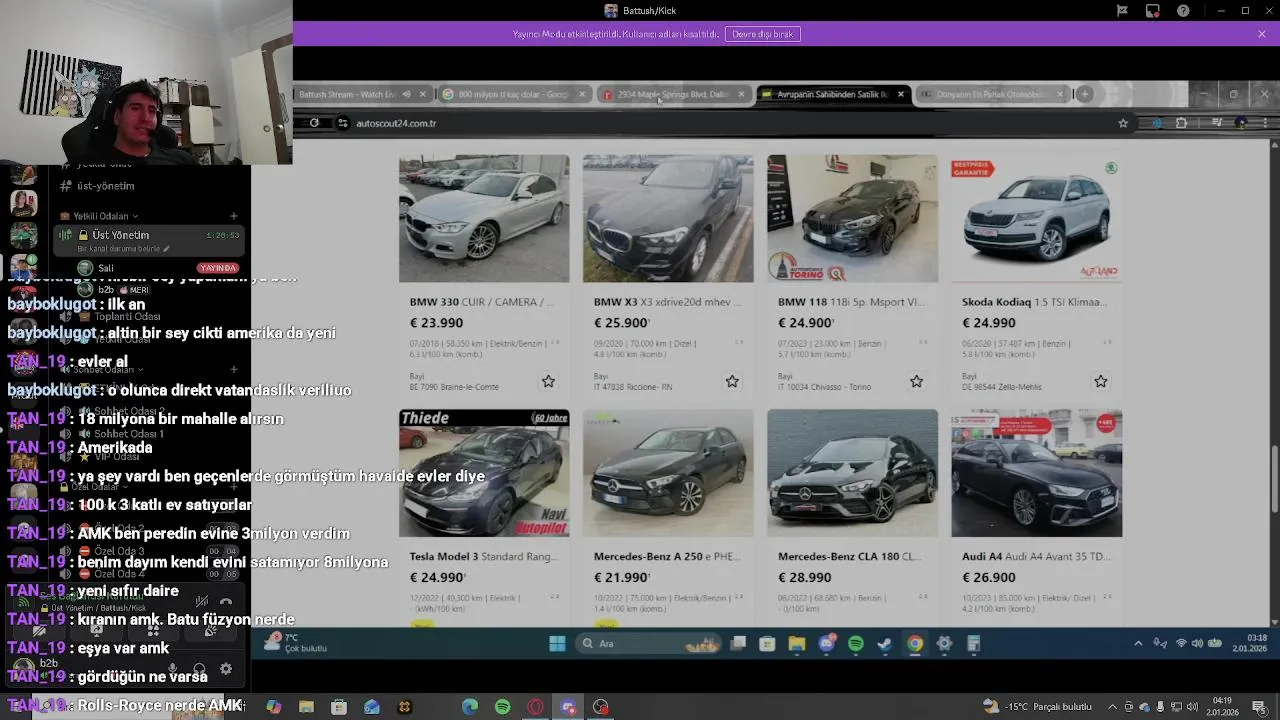1280x720 pixels.
Task: Open the Chrome three-dot menu
Action: click(1263, 123)
